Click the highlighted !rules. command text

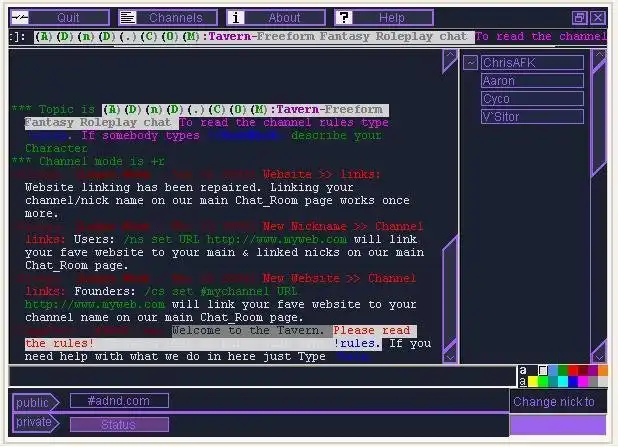click(x=358, y=343)
